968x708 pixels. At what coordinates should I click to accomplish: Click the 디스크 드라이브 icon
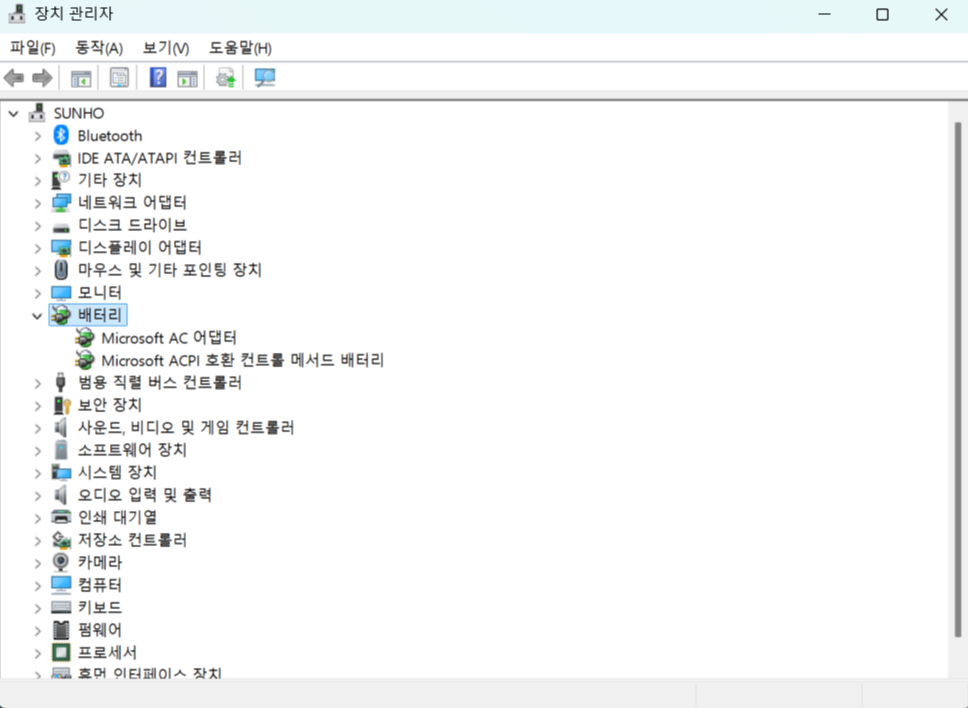pos(61,227)
